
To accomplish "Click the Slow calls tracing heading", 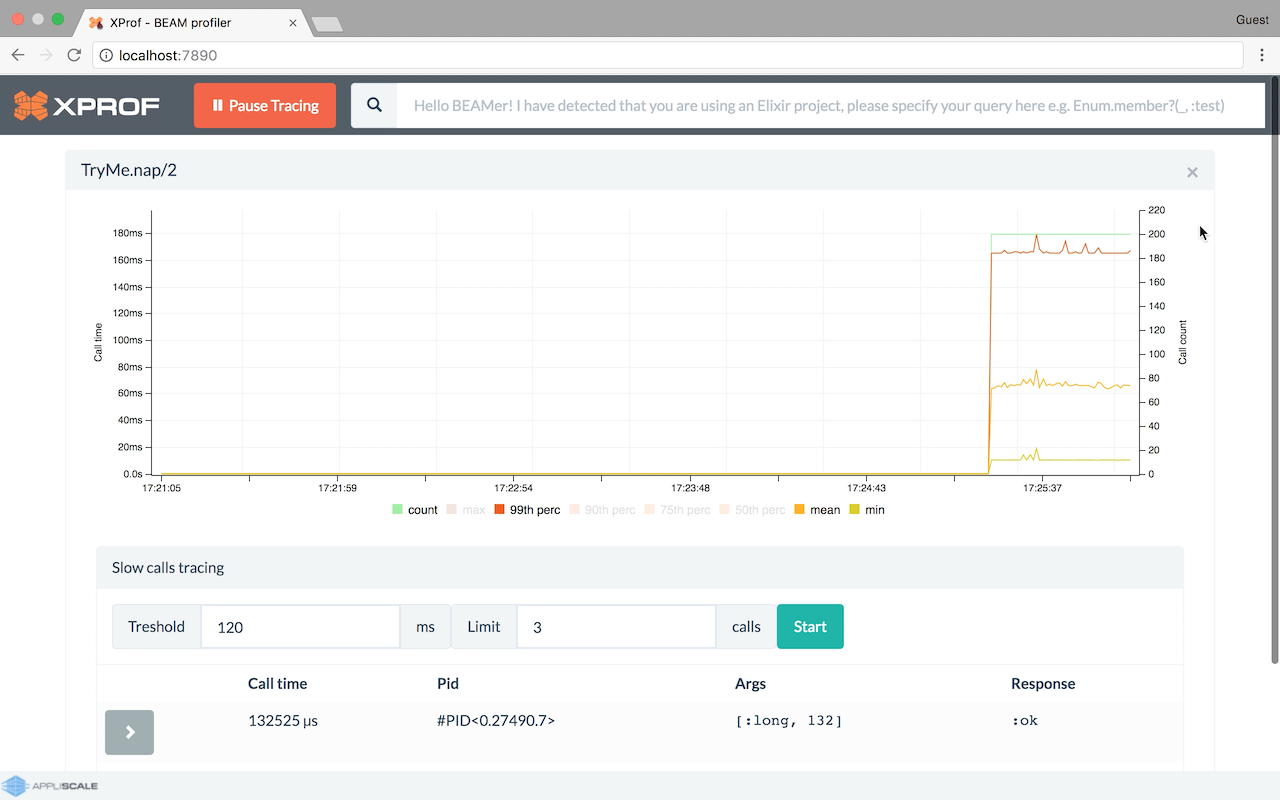I will (x=168, y=568).
